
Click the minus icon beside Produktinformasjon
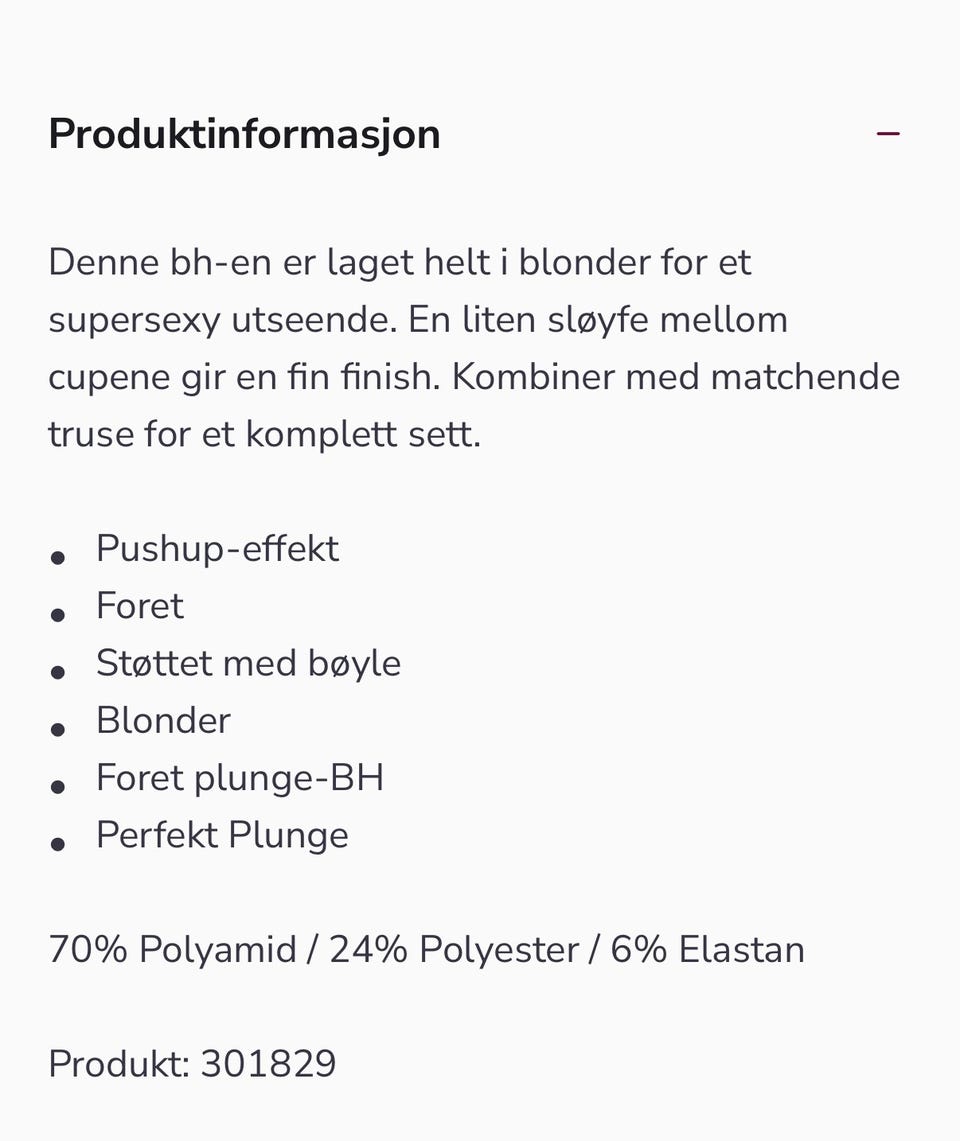(888, 132)
